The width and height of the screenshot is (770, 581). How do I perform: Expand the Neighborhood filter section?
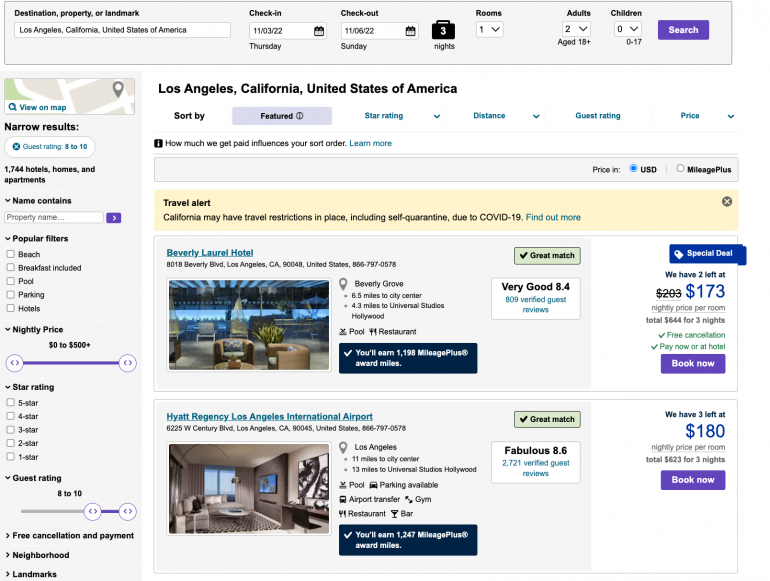pyautogui.click(x=40, y=555)
